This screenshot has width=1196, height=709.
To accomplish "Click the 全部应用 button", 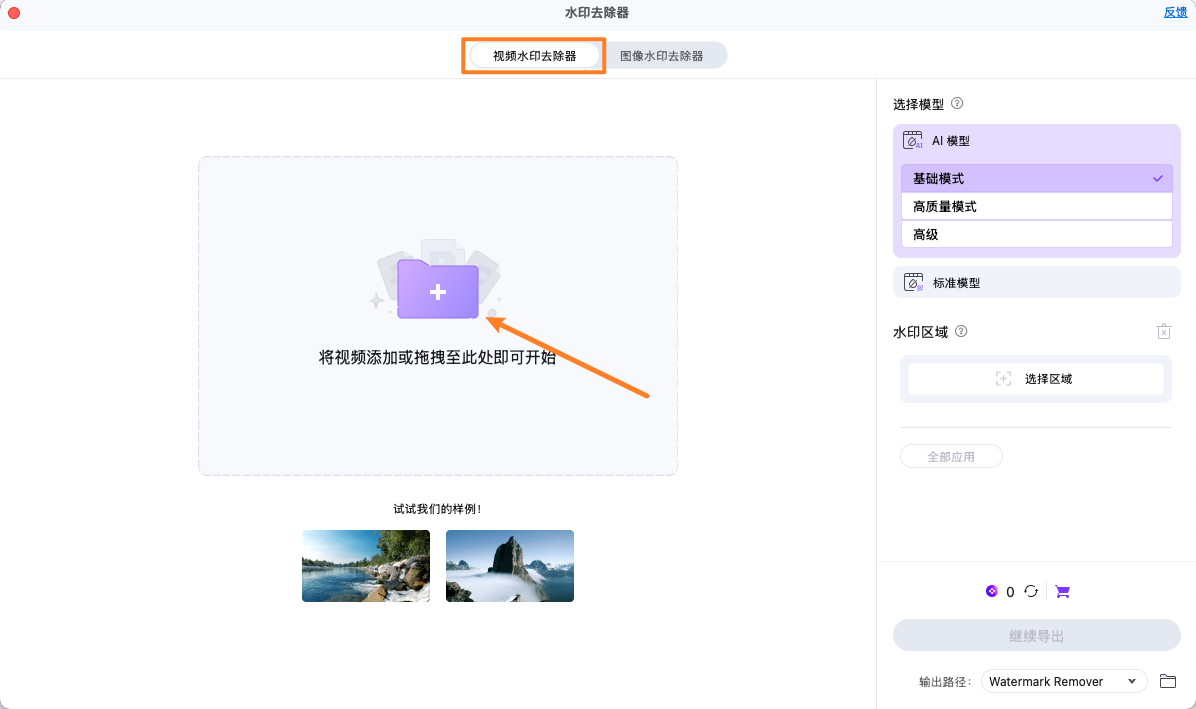I will pyautogui.click(x=951, y=456).
